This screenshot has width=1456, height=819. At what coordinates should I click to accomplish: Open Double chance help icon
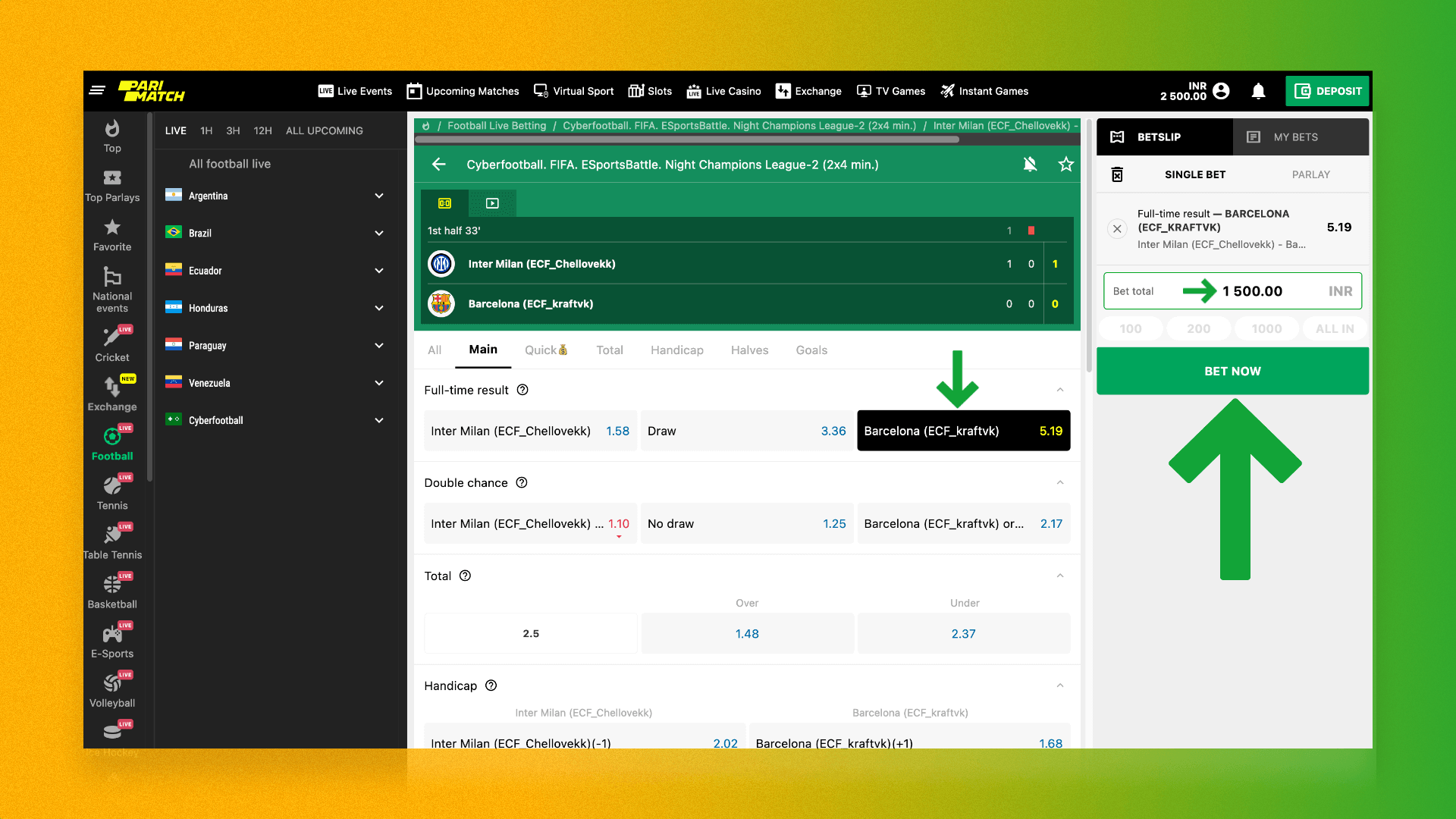[522, 482]
